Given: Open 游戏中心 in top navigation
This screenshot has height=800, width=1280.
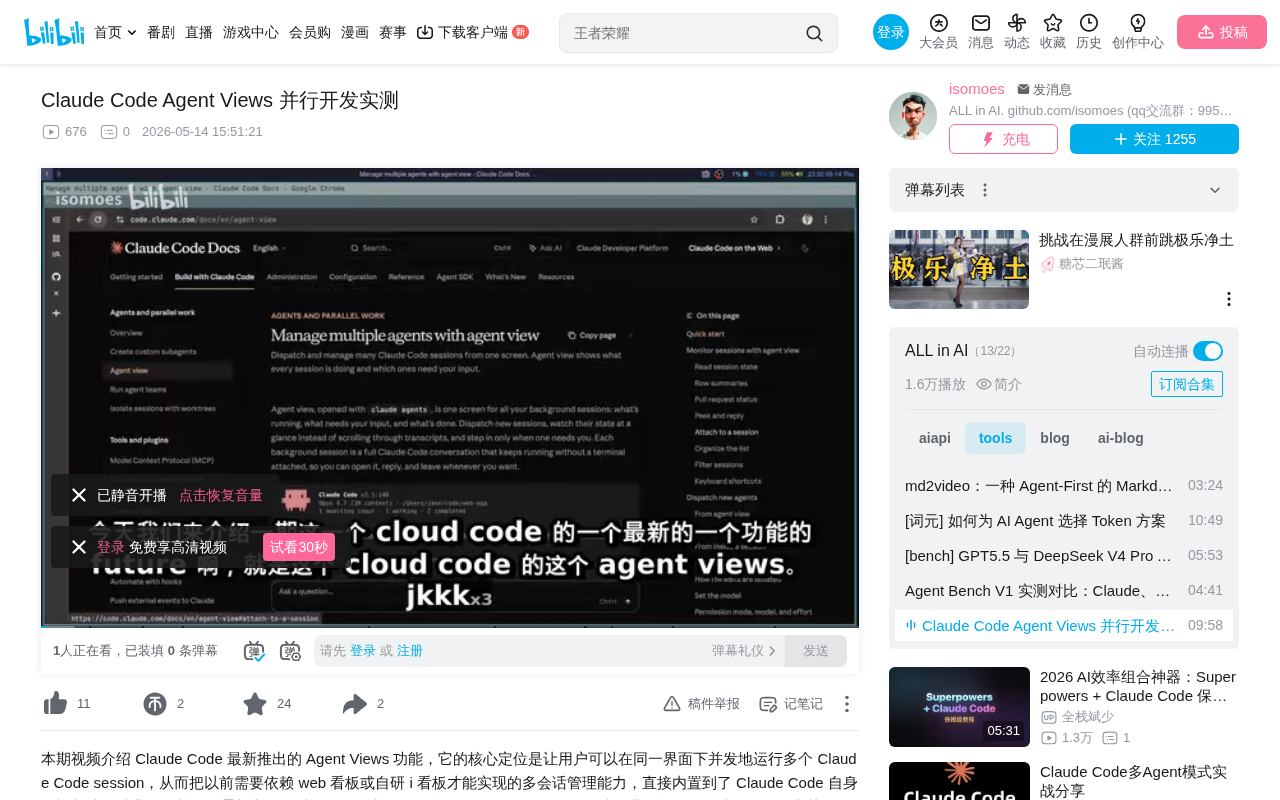Looking at the screenshot, I should 251,32.
